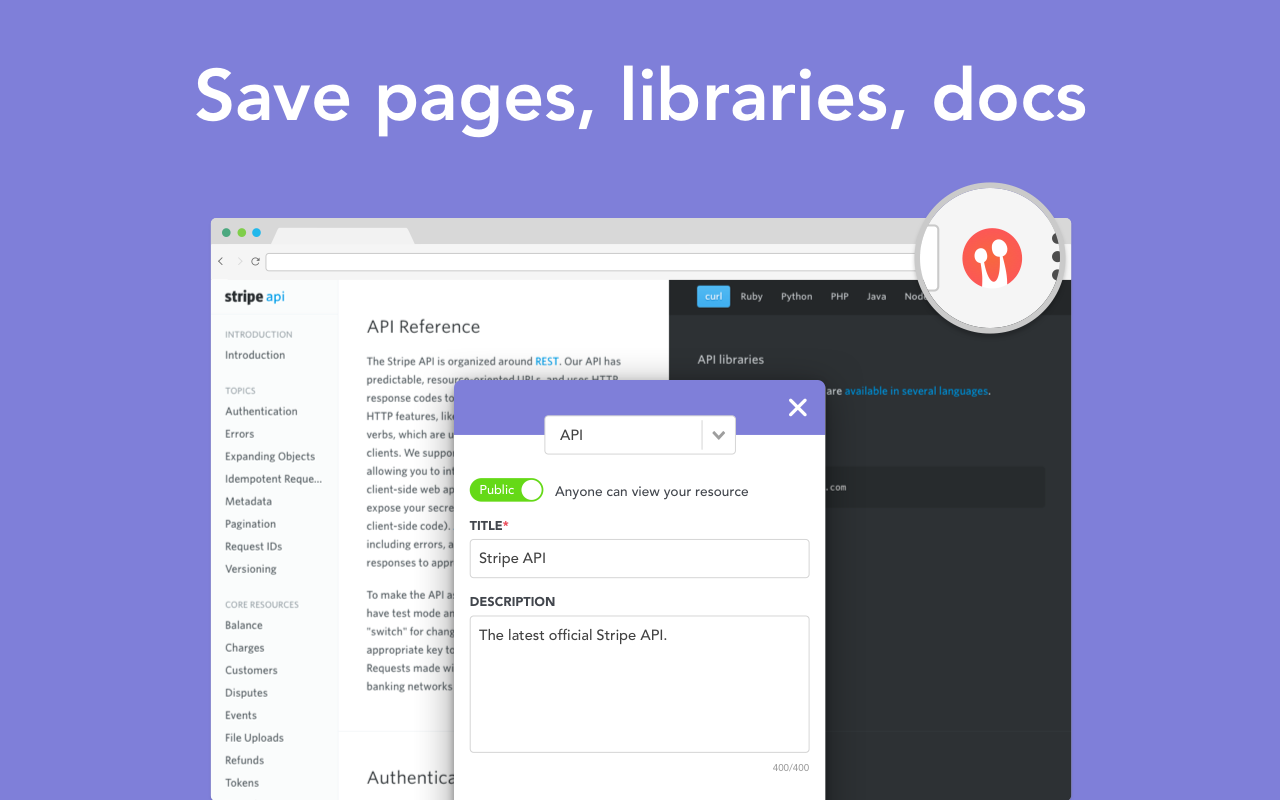The image size is (1280, 800).
Task: Click the Description text area
Action: pos(639,684)
